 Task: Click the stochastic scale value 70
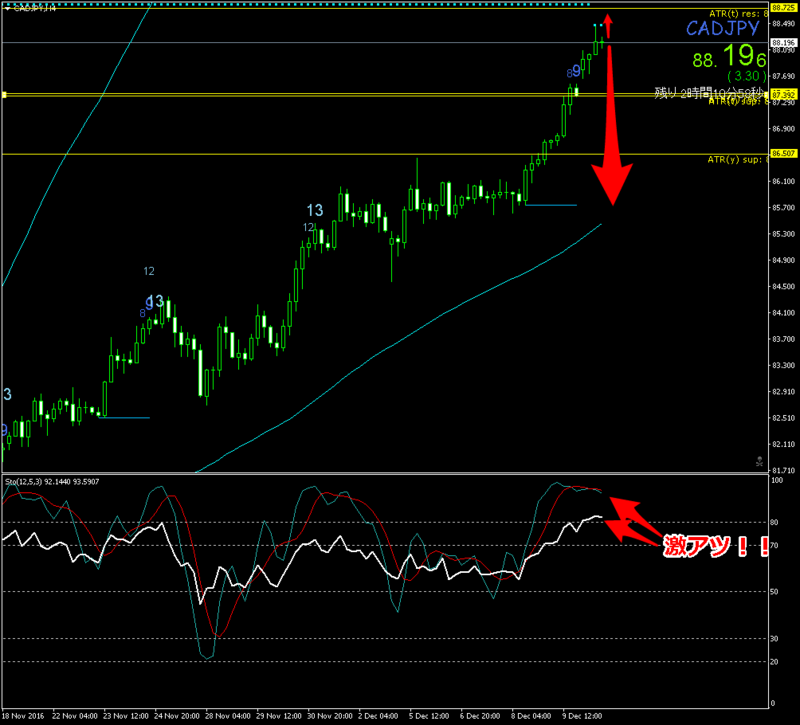pyautogui.click(x=774, y=545)
